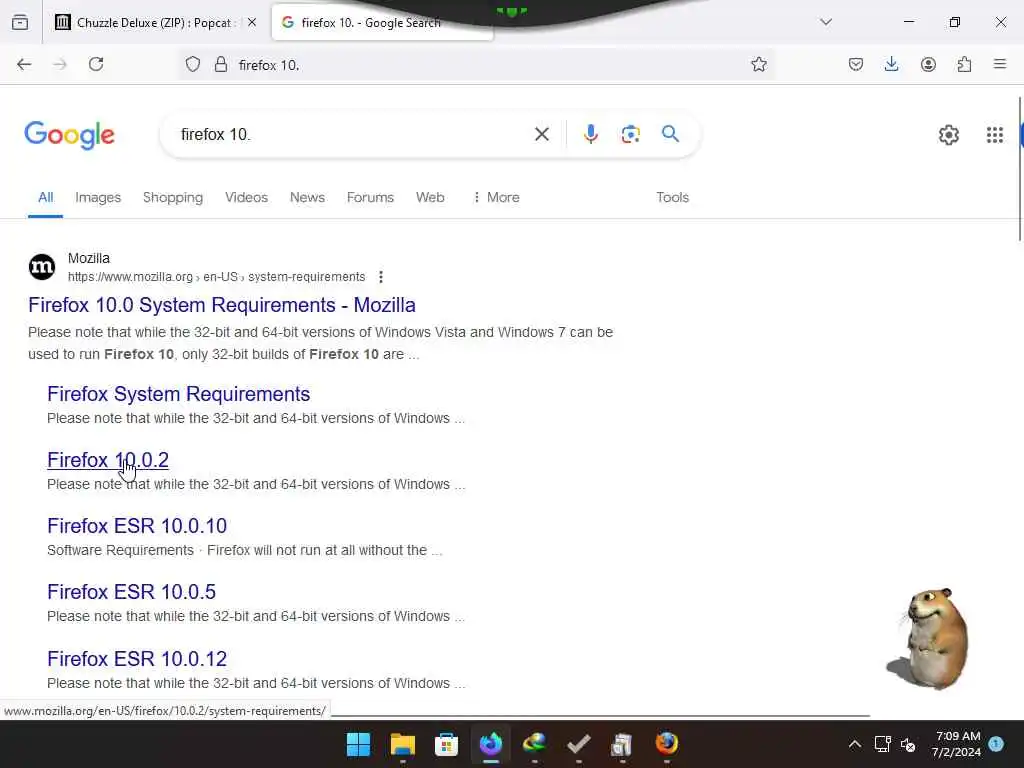Viewport: 1024px width, 768px height.
Task: Click the Firefox Nightly taskbar icon
Action: [x=490, y=744]
